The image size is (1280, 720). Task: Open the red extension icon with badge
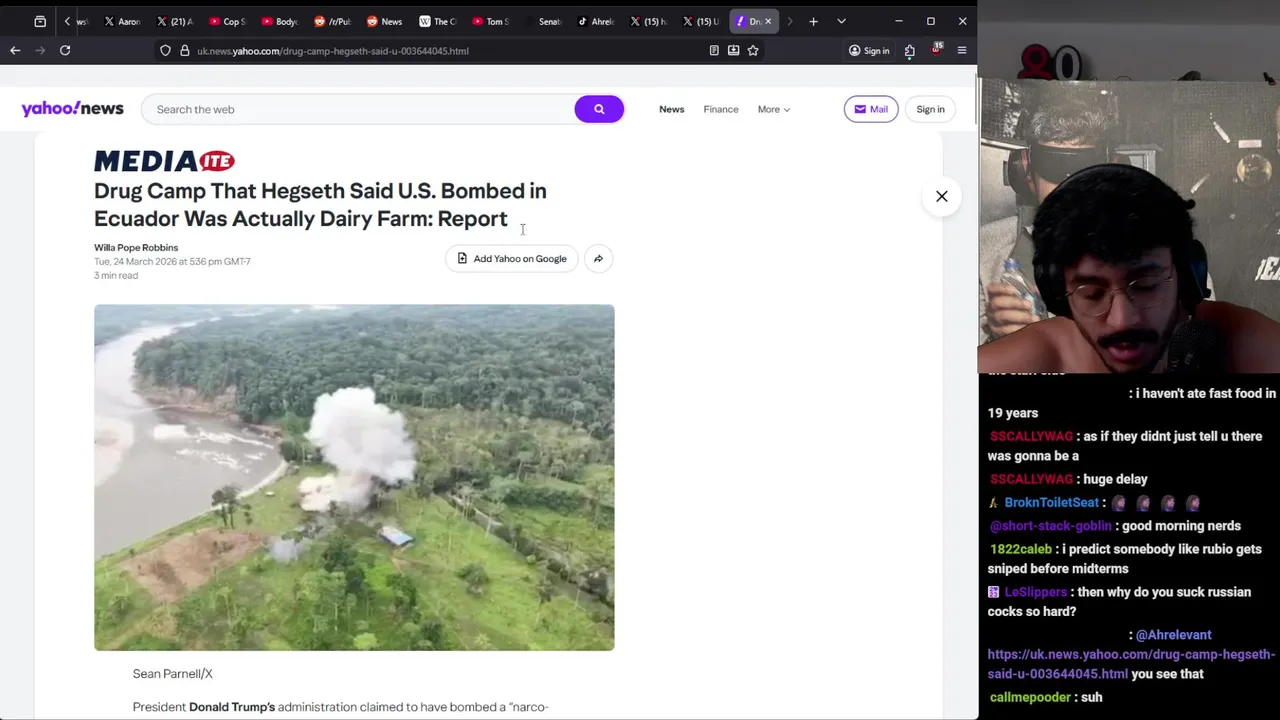[x=936, y=50]
